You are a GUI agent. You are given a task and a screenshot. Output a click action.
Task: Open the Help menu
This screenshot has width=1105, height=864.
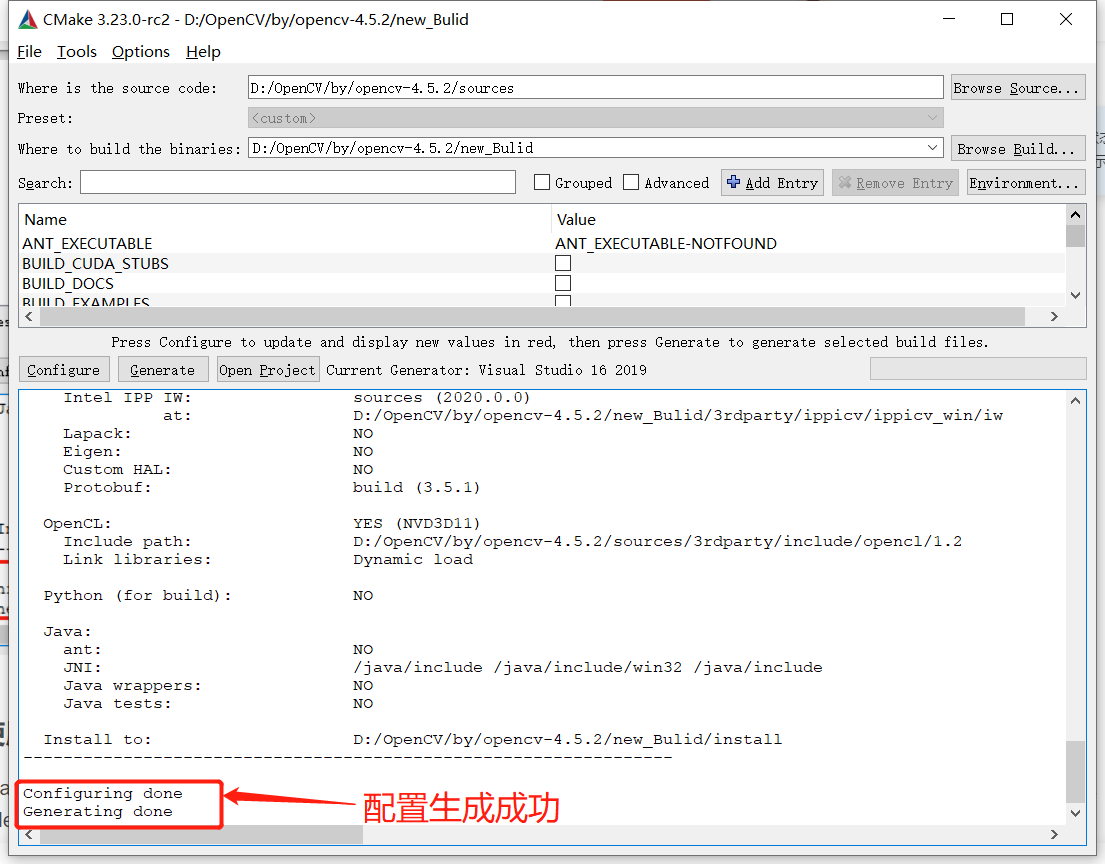203,51
